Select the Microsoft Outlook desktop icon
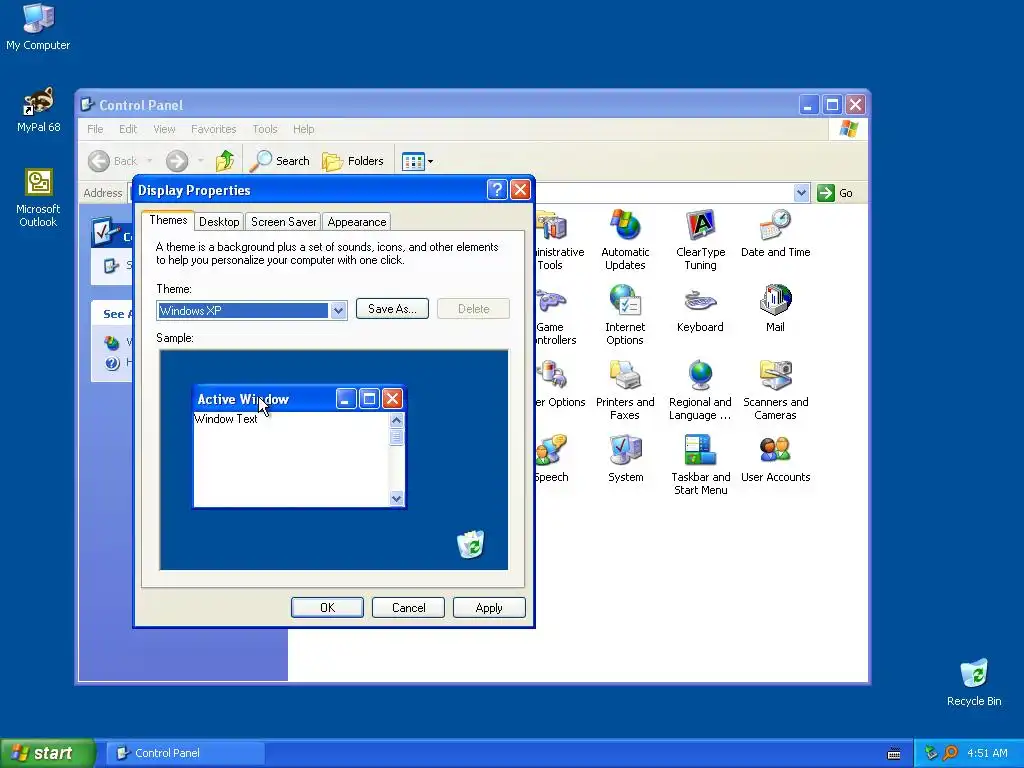1024x768 pixels. pyautogui.click(x=38, y=197)
